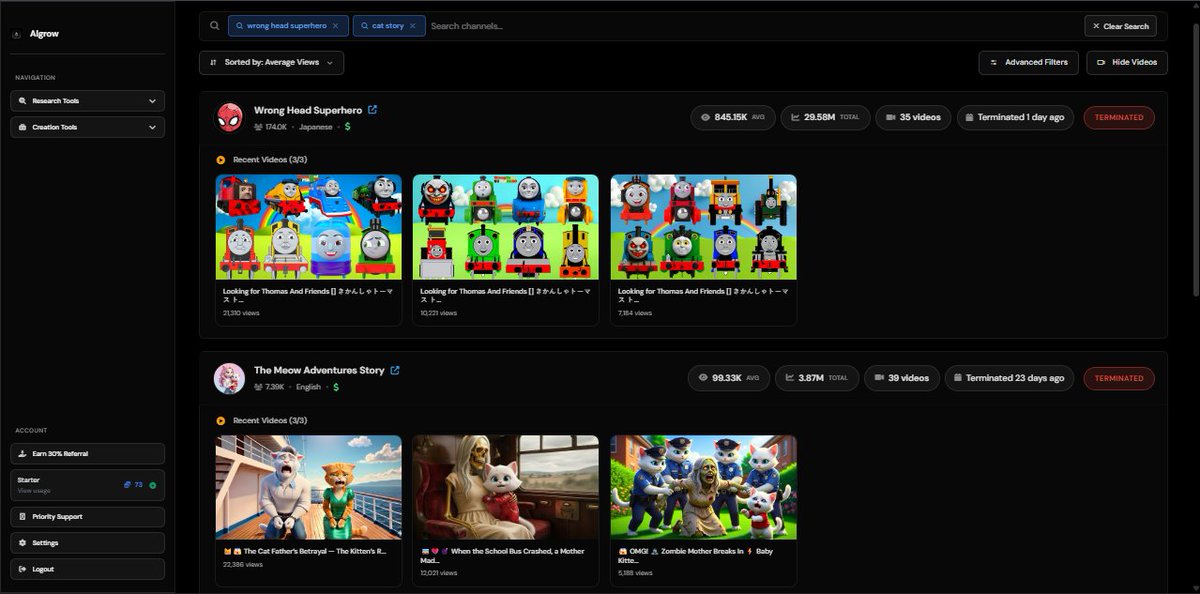Open Advanced Filters

[1028, 62]
